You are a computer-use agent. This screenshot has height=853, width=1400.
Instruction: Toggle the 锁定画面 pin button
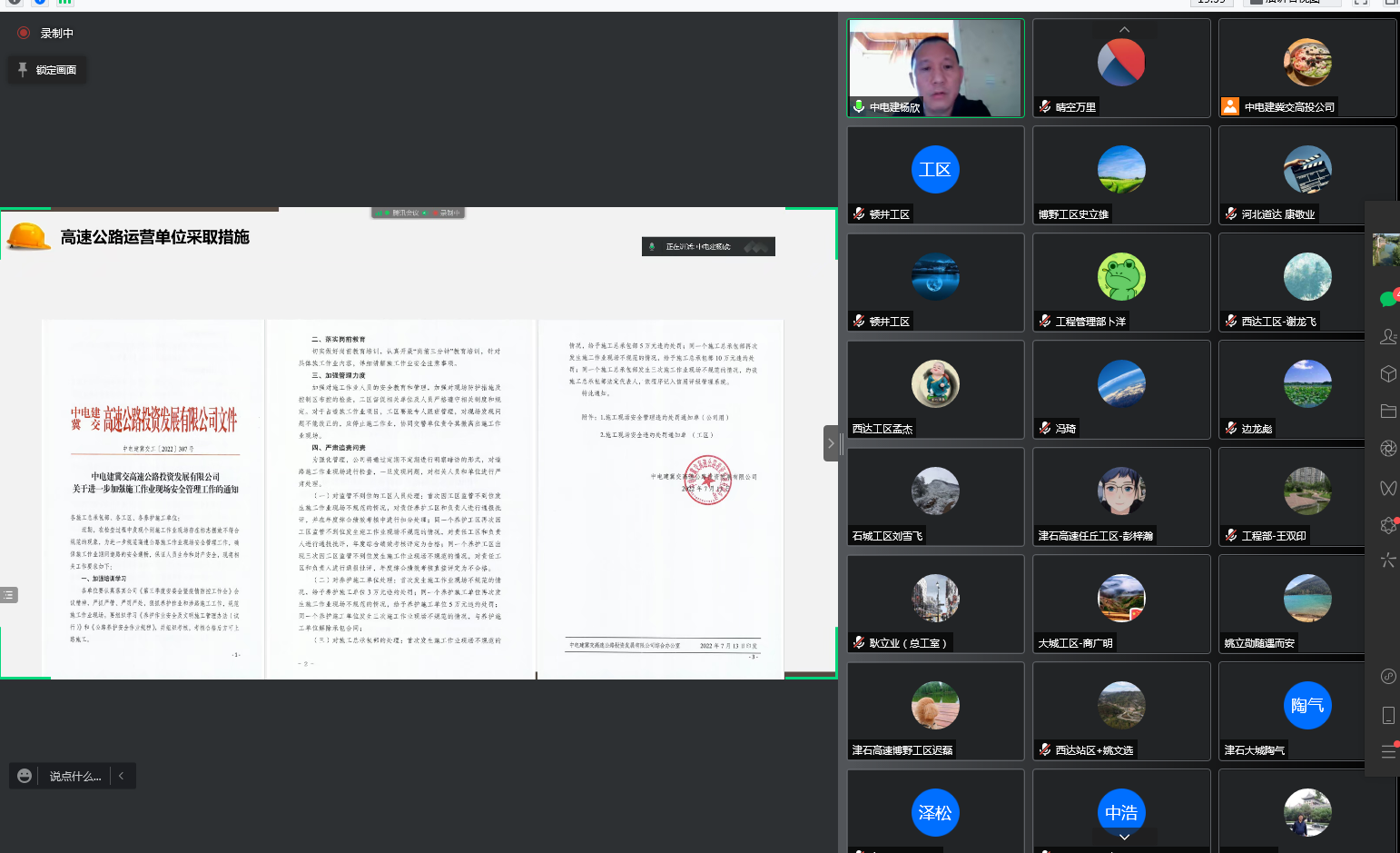click(47, 70)
